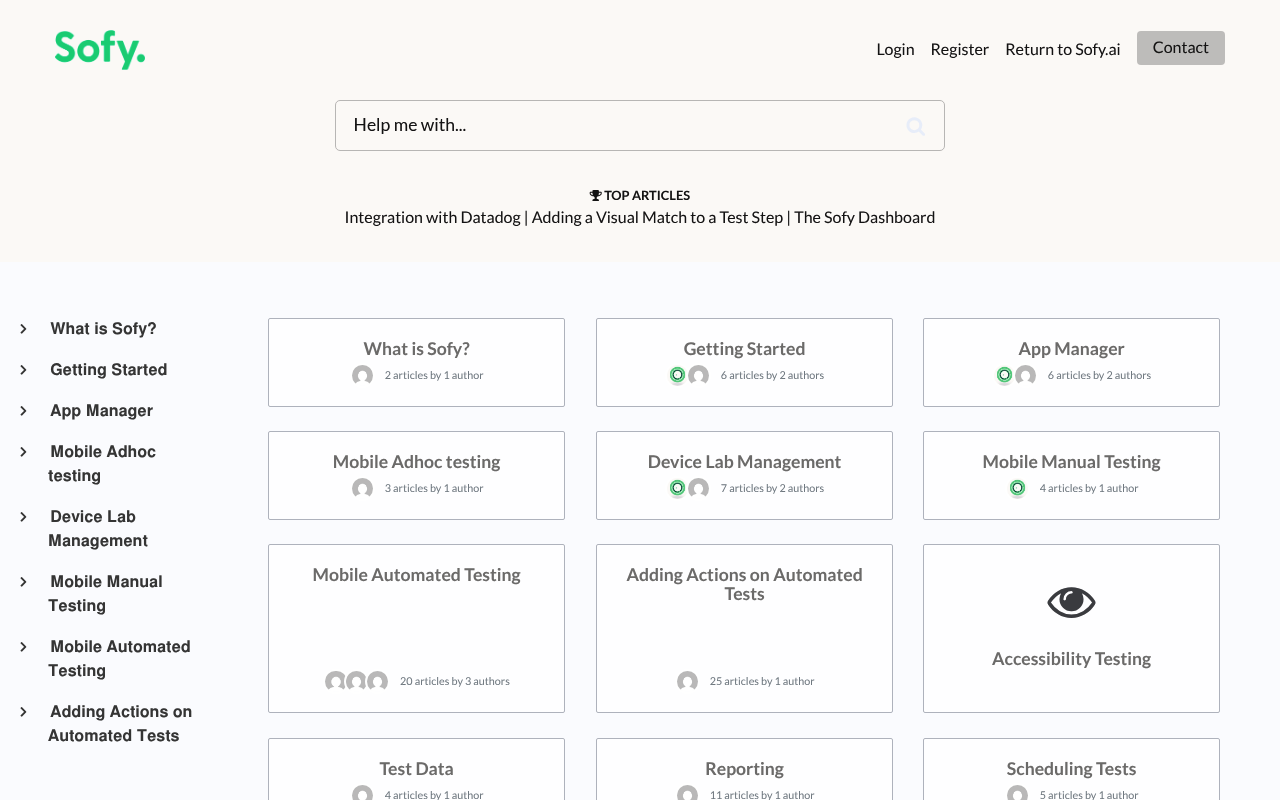
Task: Open Mobile Automated Testing card title
Action: 416,575
